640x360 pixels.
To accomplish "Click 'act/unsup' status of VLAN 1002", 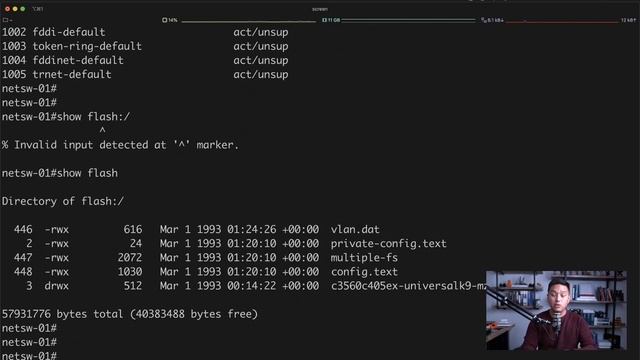I will pos(261,32).
